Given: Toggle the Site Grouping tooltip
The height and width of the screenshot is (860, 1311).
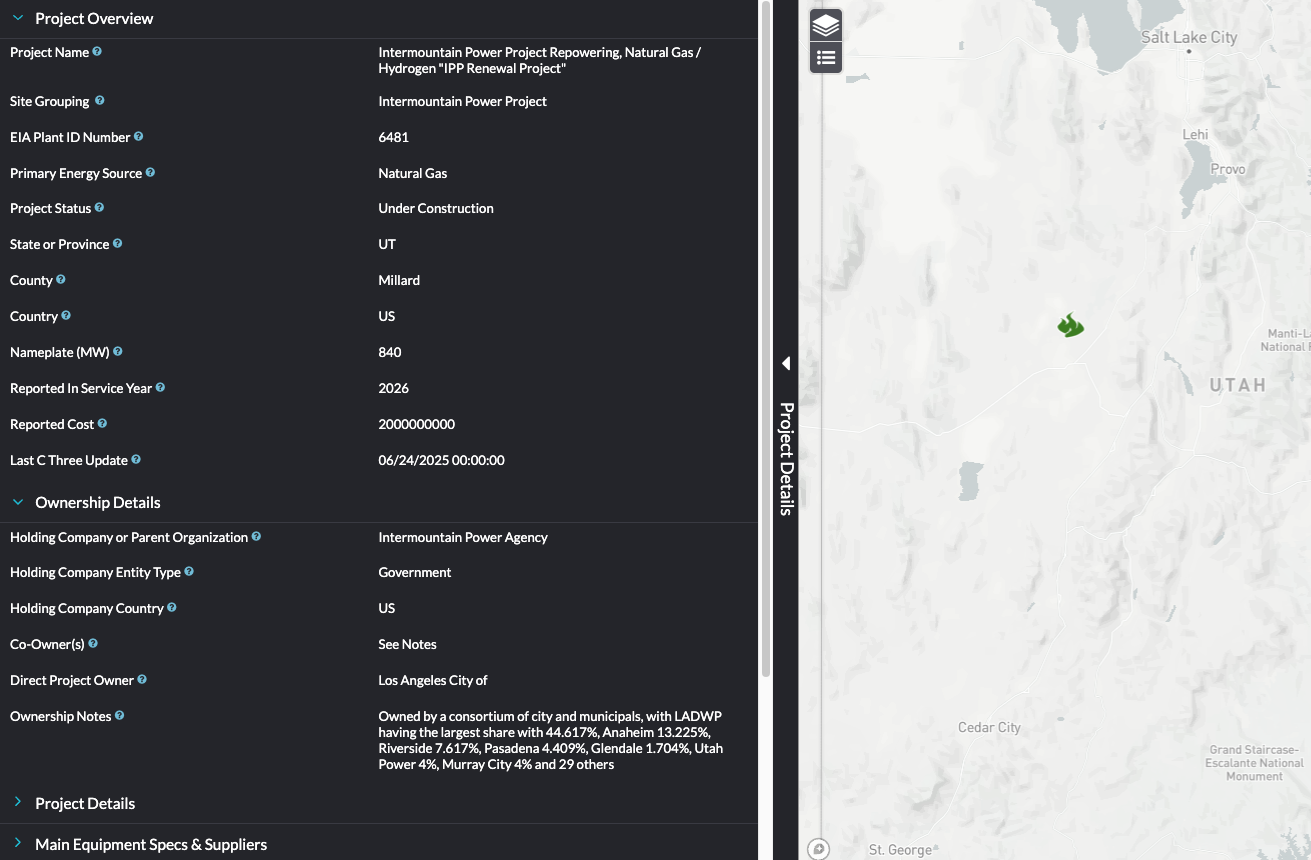Looking at the screenshot, I should pos(98,100).
